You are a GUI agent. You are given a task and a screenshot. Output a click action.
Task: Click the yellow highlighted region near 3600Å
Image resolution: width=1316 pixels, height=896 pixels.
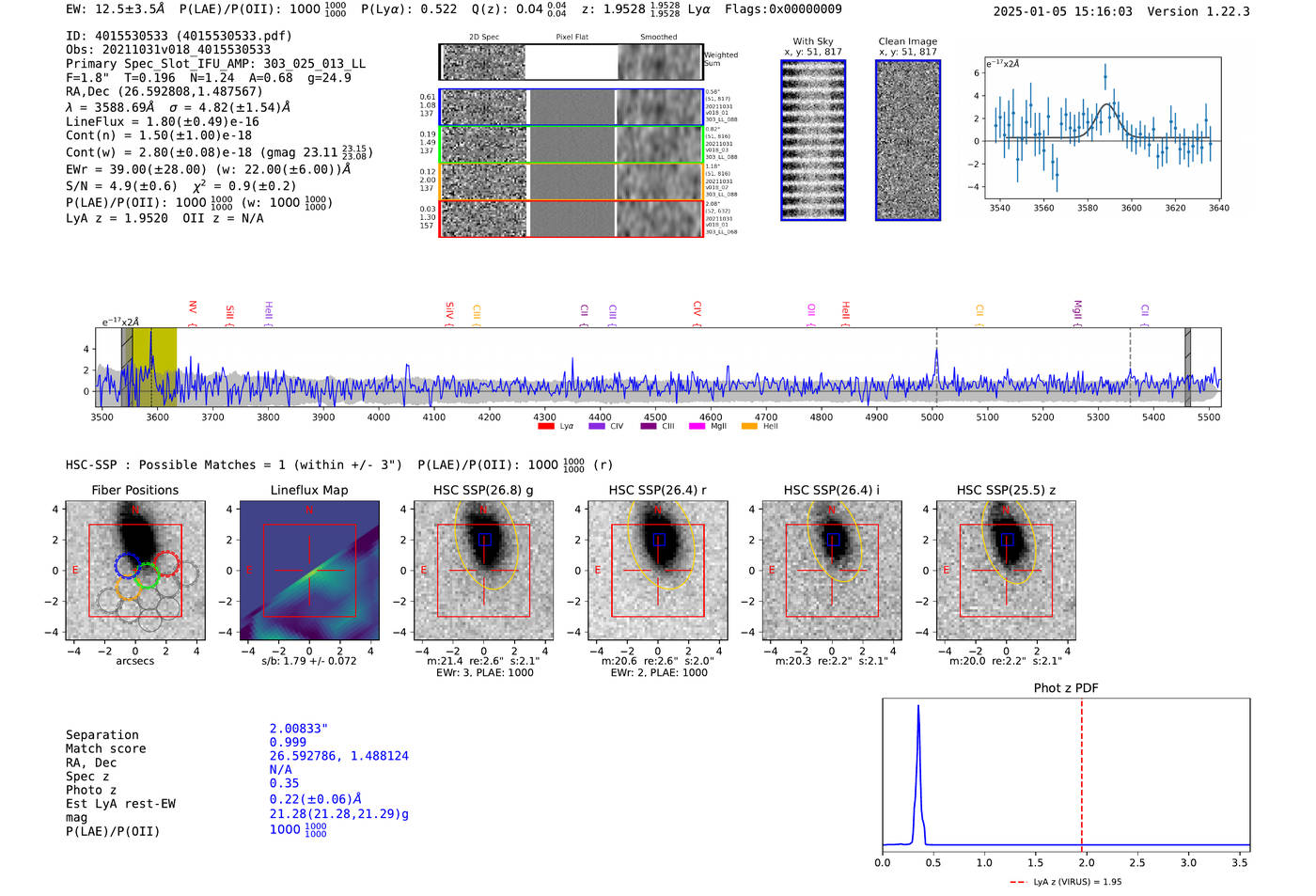pyautogui.click(x=154, y=367)
